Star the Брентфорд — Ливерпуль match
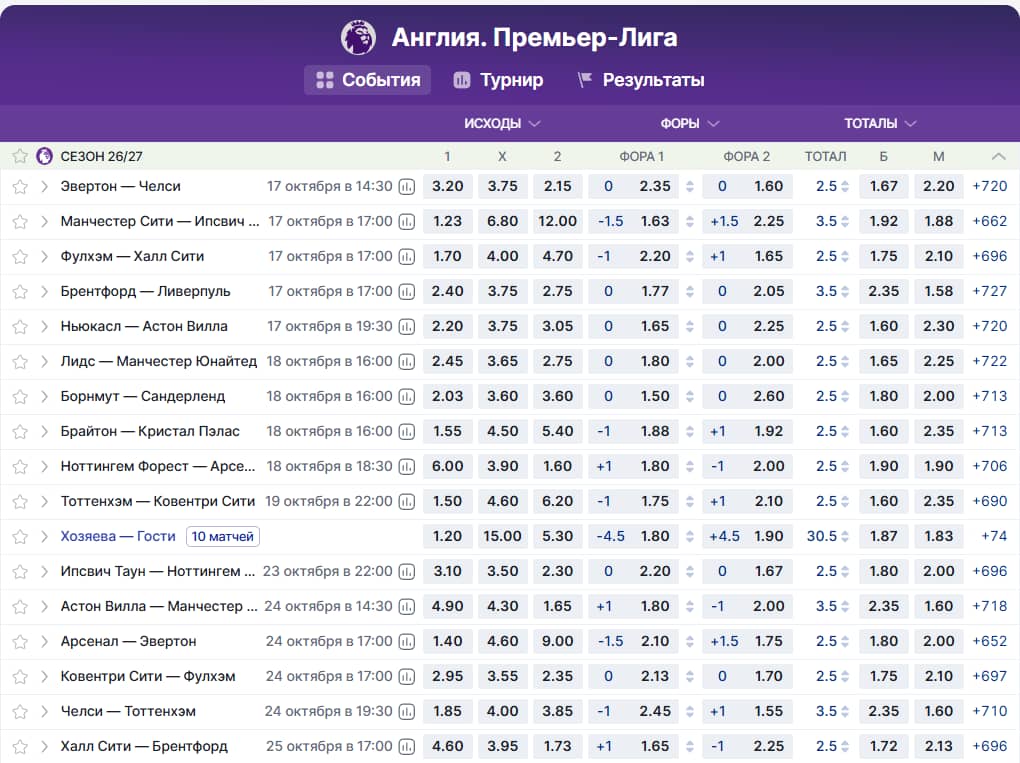Viewport: 1020px width, 763px height. coord(20,292)
